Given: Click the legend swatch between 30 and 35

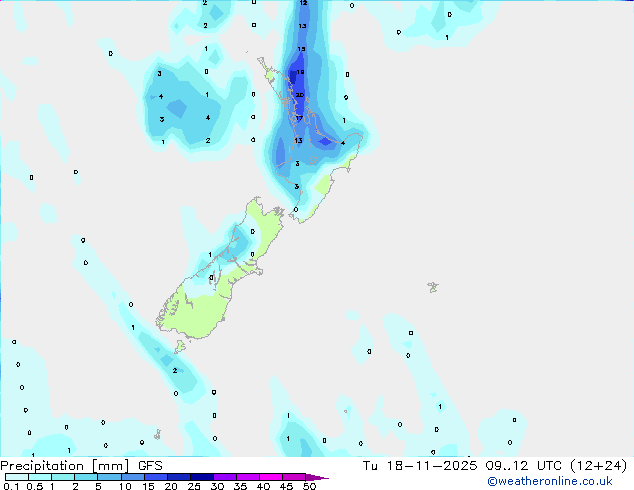Looking at the screenshot, I should point(225,477).
